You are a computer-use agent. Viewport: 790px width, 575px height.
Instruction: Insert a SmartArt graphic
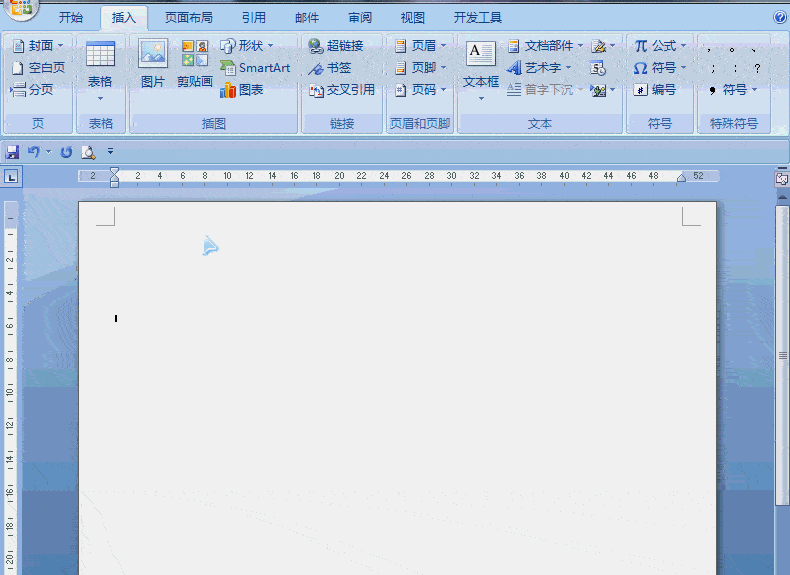pyautogui.click(x=255, y=68)
